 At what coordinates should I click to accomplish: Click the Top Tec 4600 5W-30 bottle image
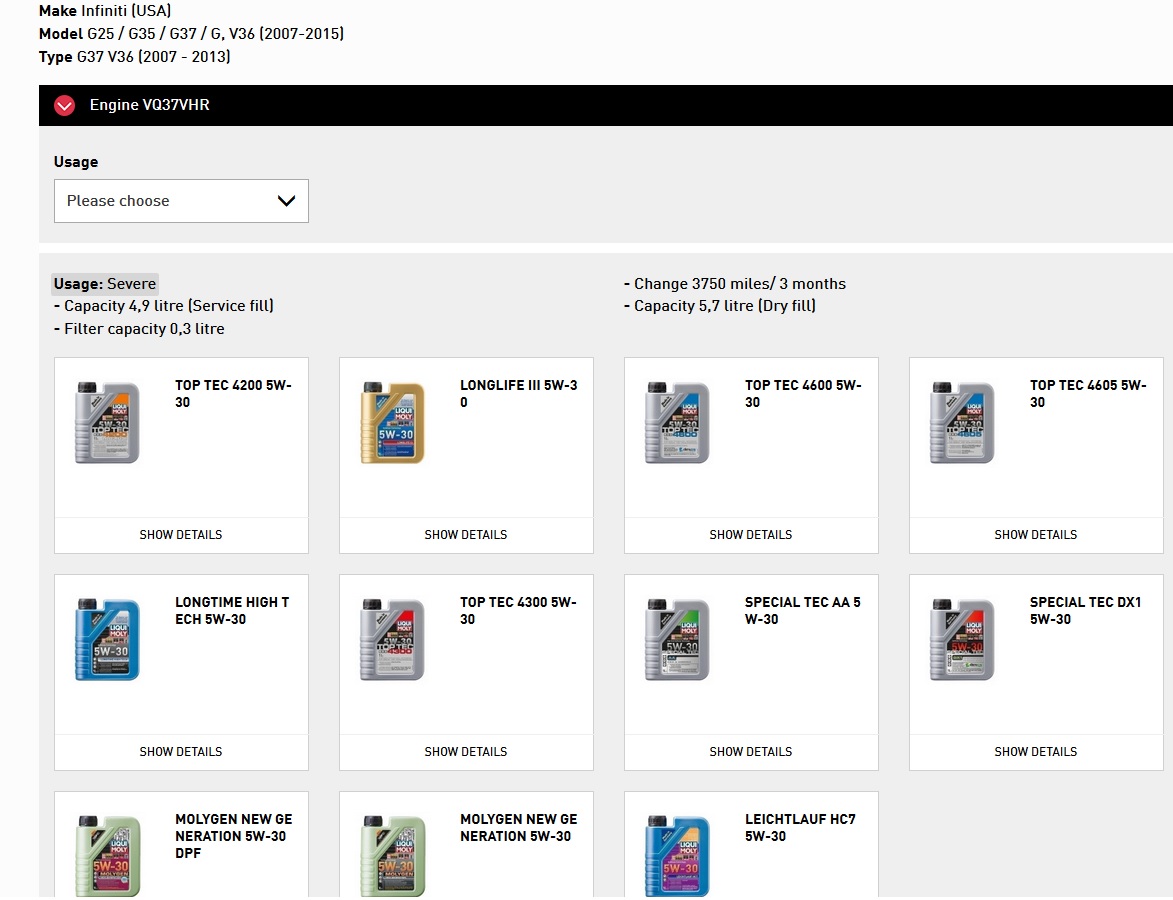pyautogui.click(x=678, y=422)
